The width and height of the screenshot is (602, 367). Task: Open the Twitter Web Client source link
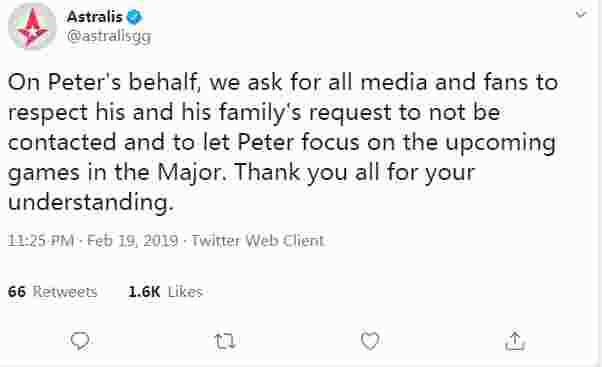(x=258, y=241)
